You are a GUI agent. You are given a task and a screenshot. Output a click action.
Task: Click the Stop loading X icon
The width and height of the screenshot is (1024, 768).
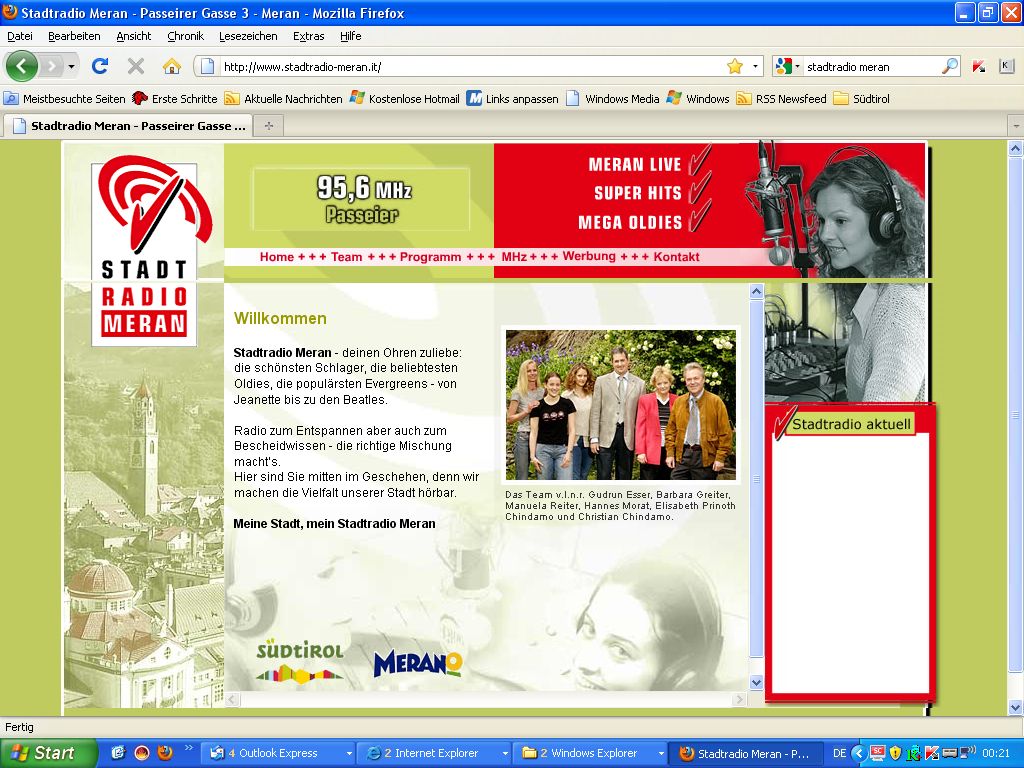coord(136,66)
